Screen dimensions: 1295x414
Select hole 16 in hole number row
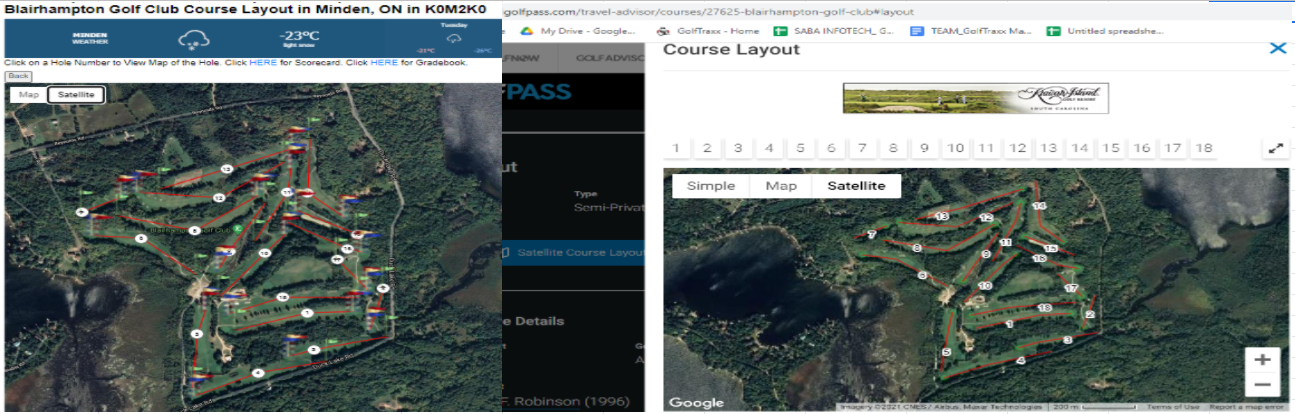click(x=1141, y=148)
